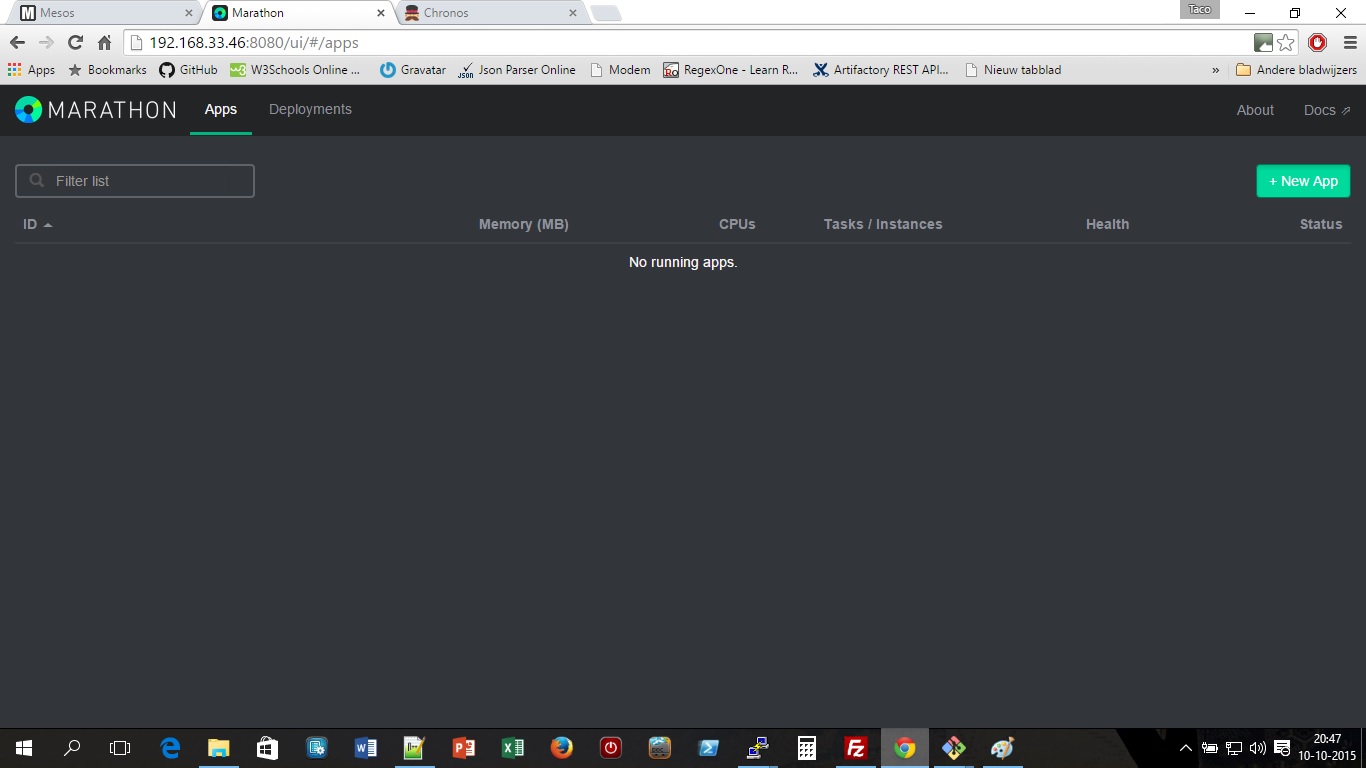Expand the hidden bookmarks overflow chevron
Screen dimensions: 1366x768
1215,70
